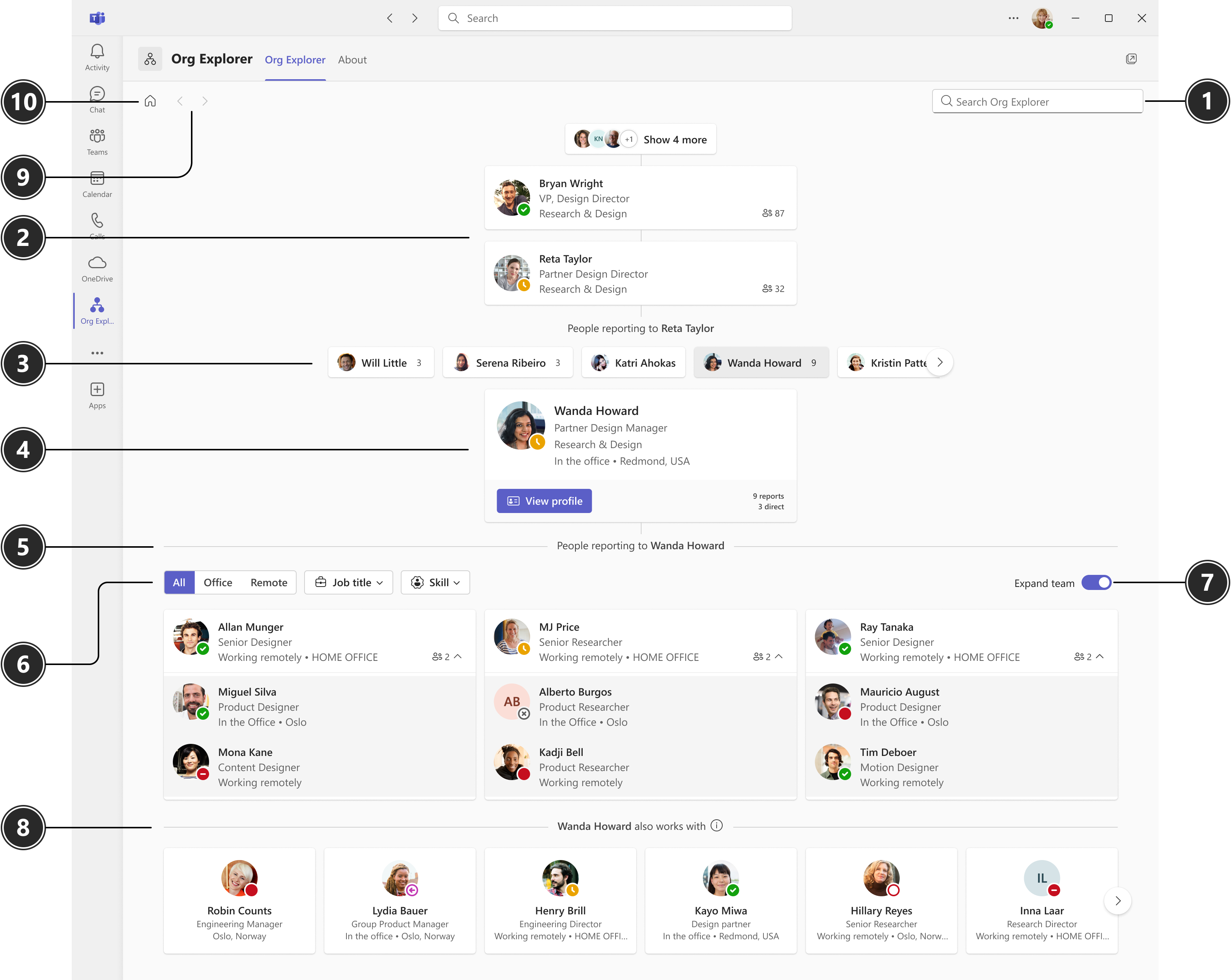Pop out Org Explorer into a new window
Screen dimensions: 1231x980
[x=1132, y=58]
